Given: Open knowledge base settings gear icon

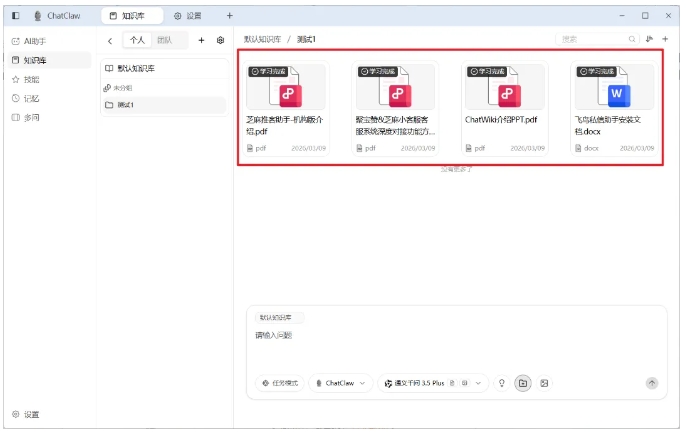Looking at the screenshot, I should (220, 40).
